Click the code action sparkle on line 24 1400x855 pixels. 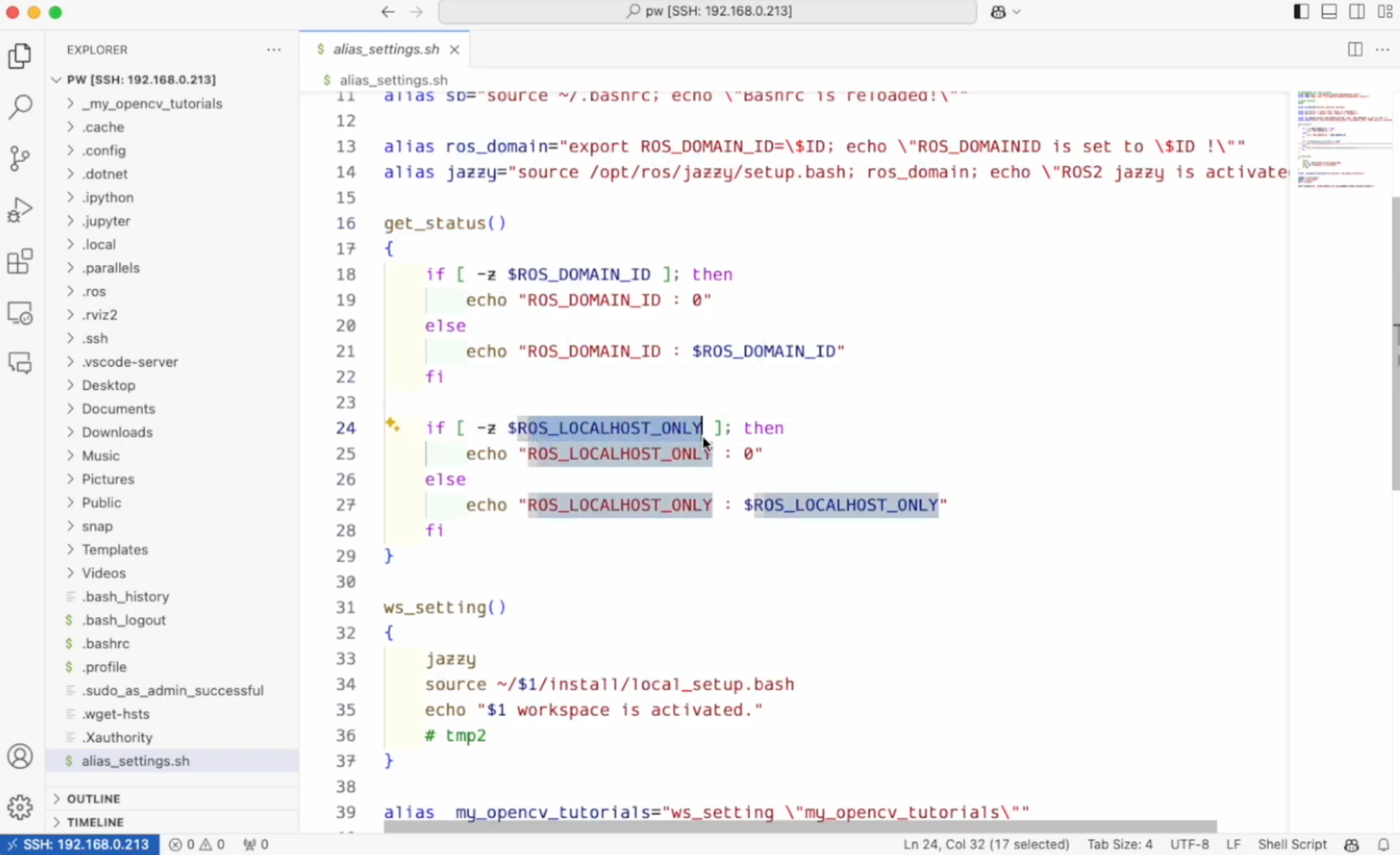pos(392,424)
